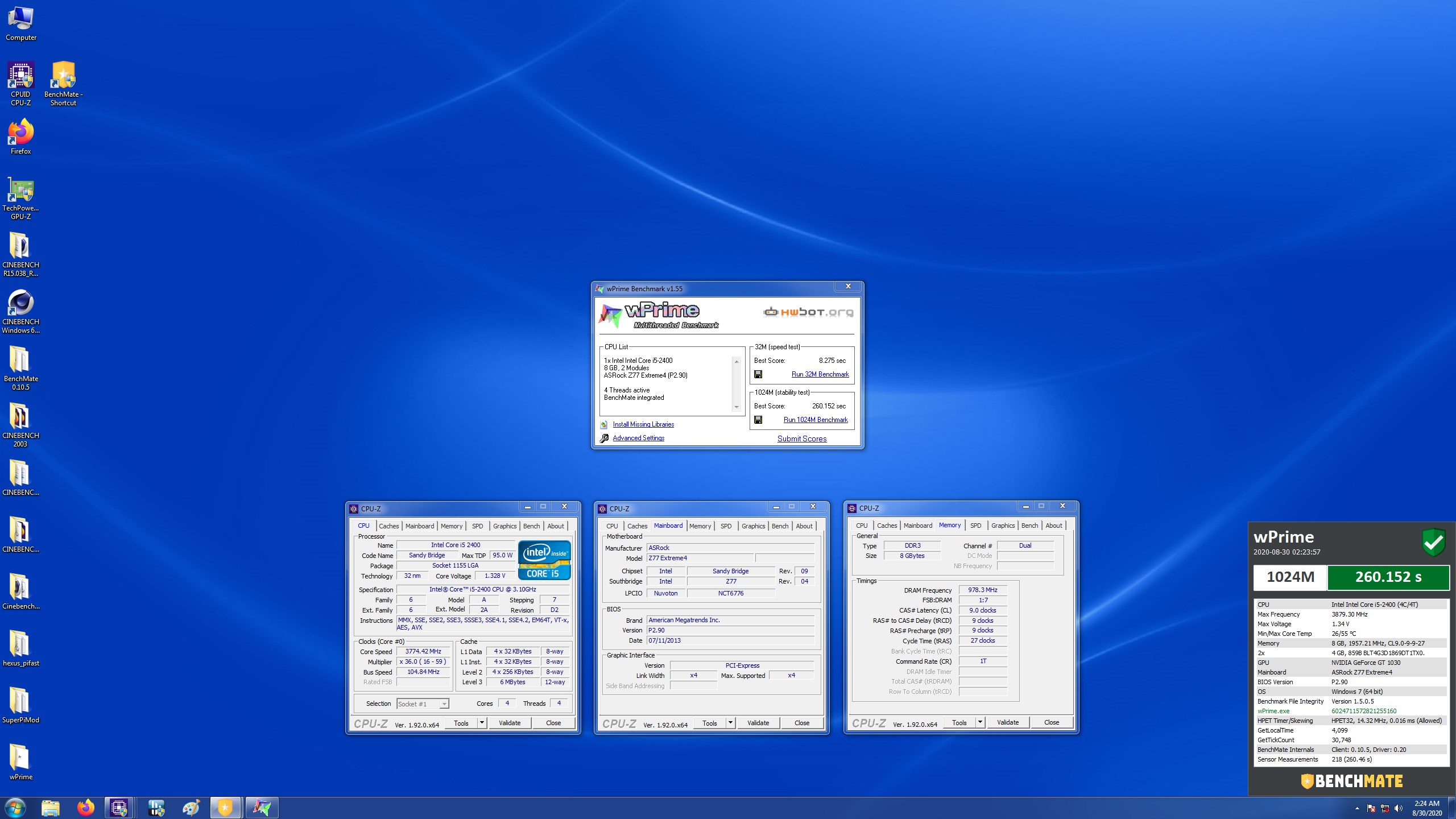
Task: Click the HWBOT.org logo in wPrime
Action: click(x=808, y=312)
